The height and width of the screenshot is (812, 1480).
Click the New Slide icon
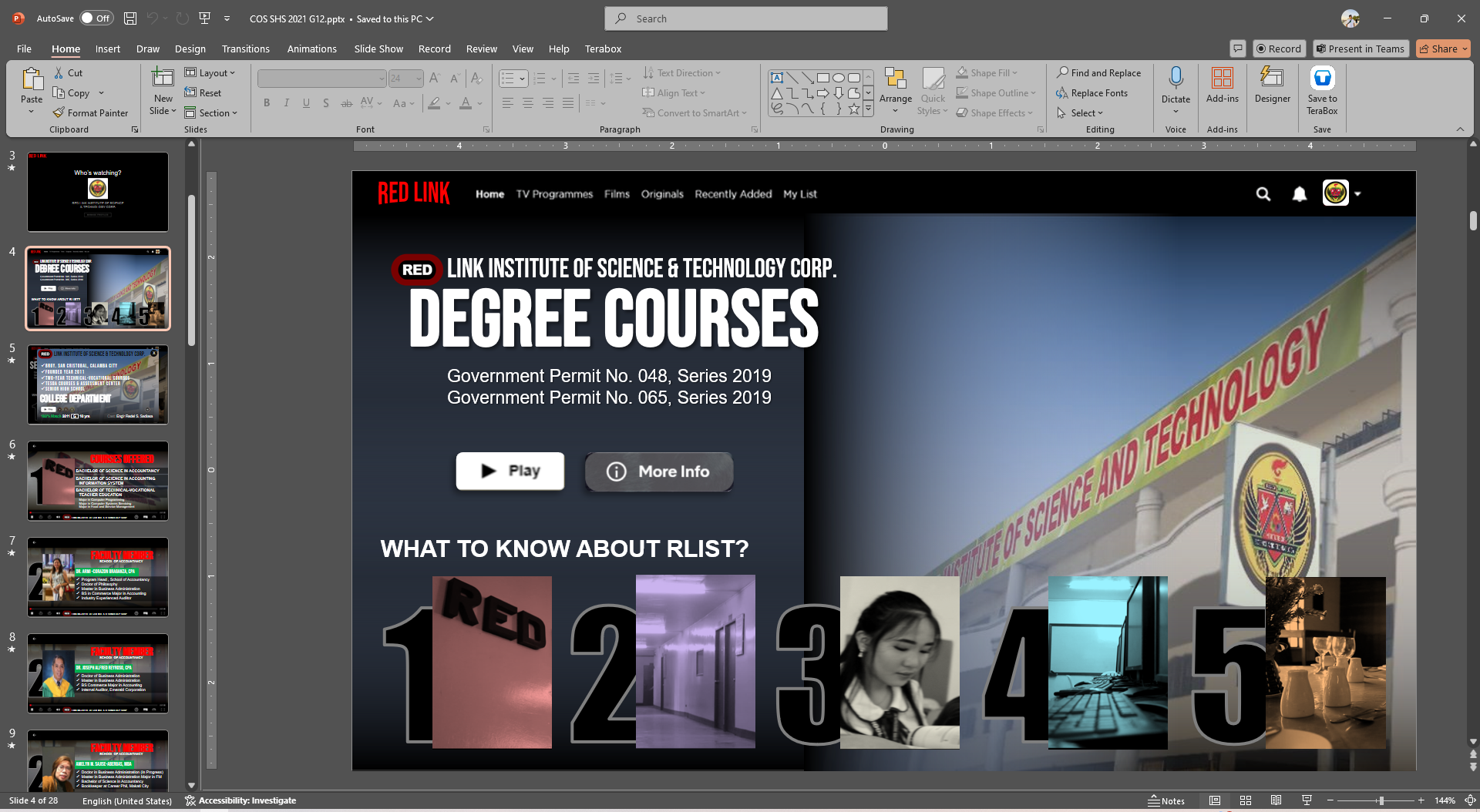pyautogui.click(x=163, y=79)
